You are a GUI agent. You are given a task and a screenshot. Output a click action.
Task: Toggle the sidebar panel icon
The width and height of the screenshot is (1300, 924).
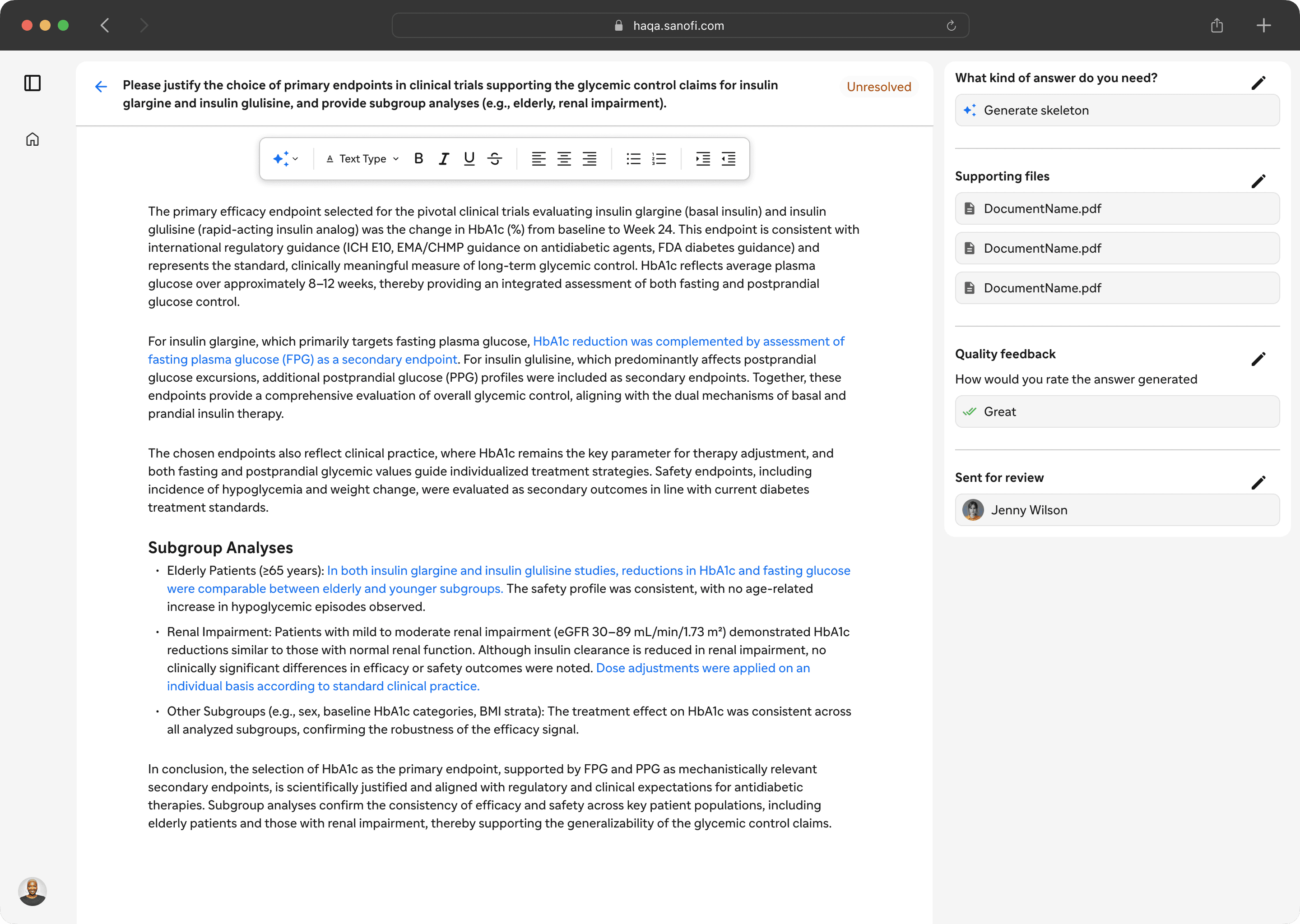pyautogui.click(x=32, y=83)
